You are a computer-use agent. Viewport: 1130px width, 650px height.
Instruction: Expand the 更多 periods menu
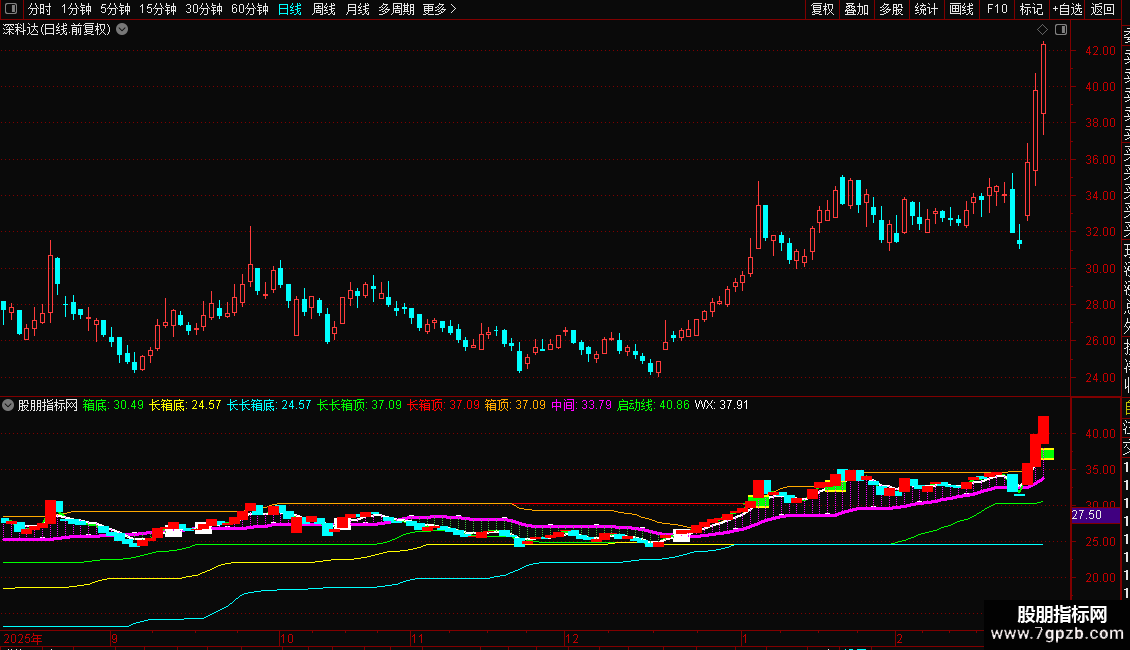[x=439, y=10]
